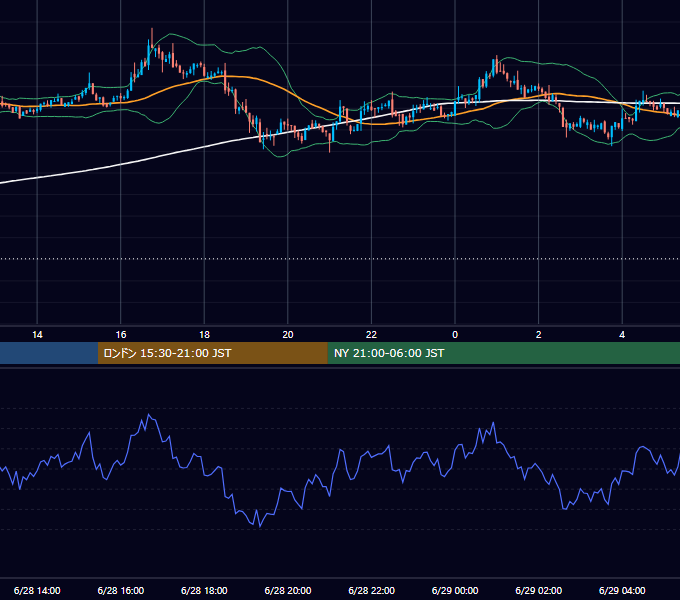The width and height of the screenshot is (680, 600).
Task: Click the 6/28 20:00 date label
Action: coord(288,590)
